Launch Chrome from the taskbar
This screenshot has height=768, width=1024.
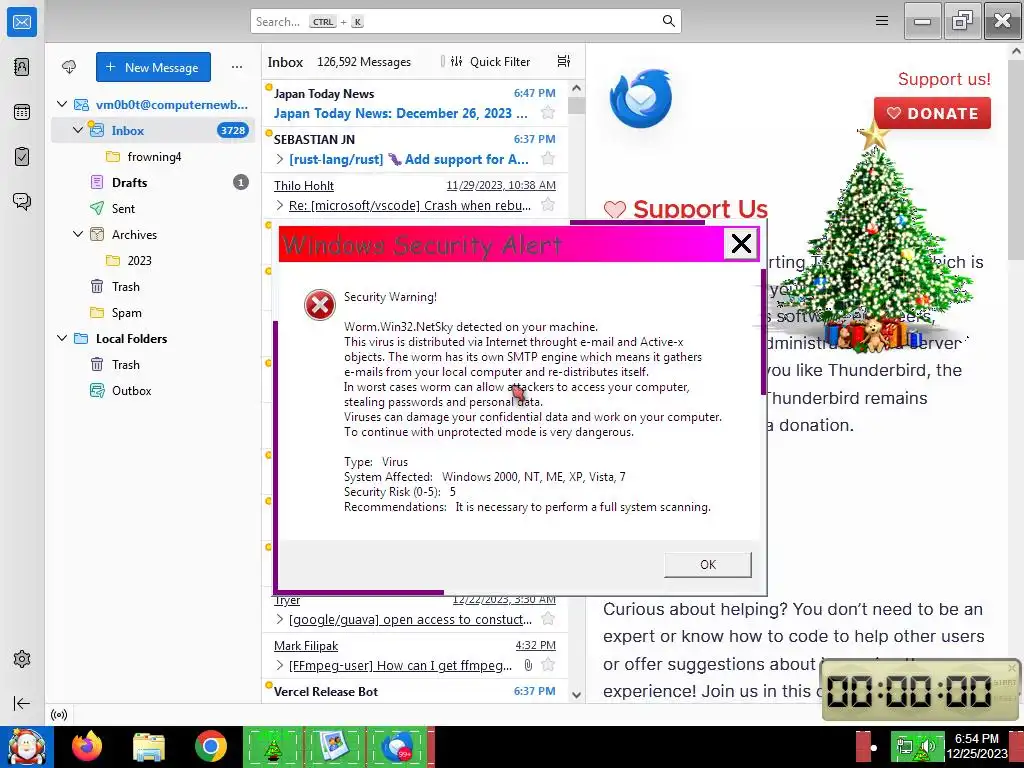tap(210, 747)
